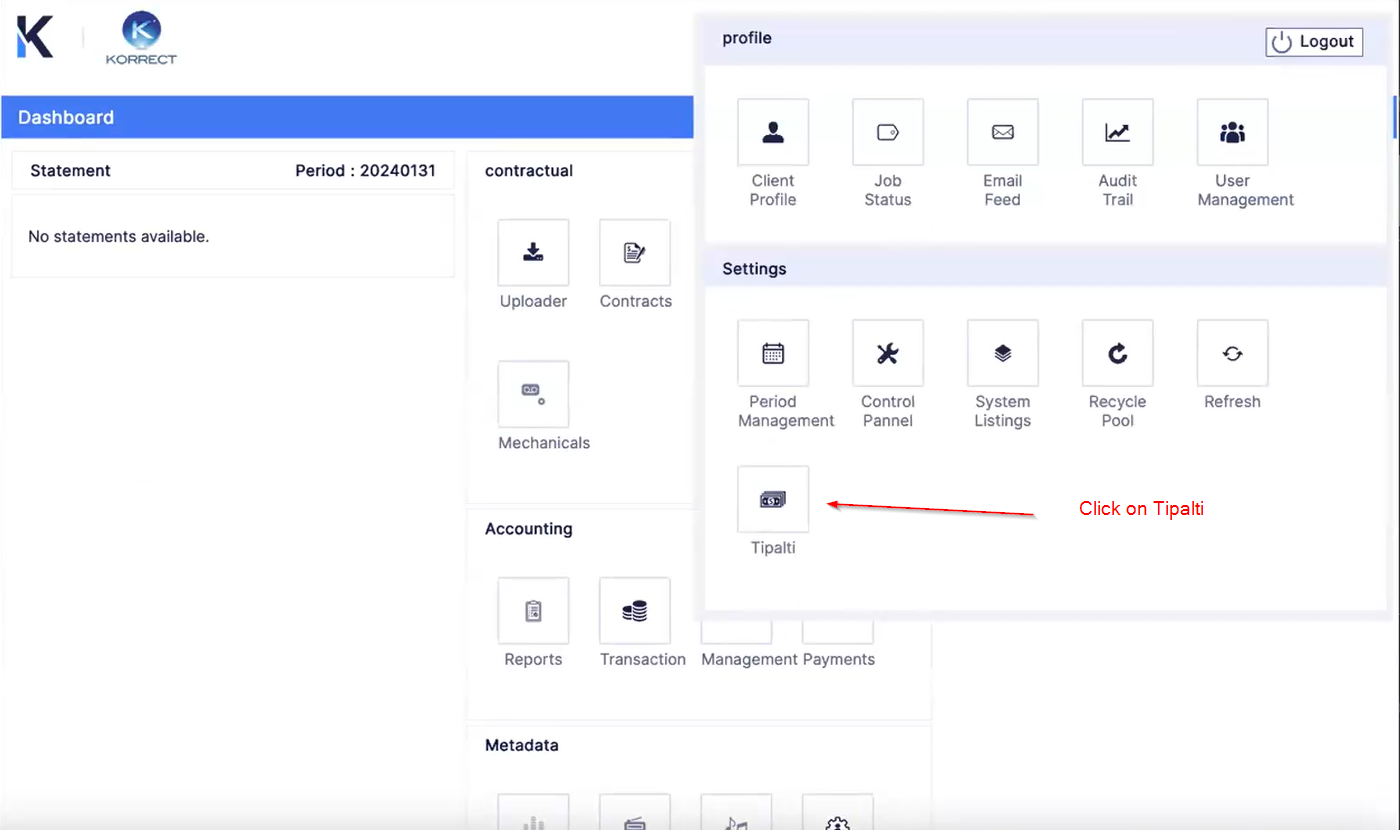Screen dimensions: 1400x830
Task: Open the Mechanicals icon
Action: (533, 394)
